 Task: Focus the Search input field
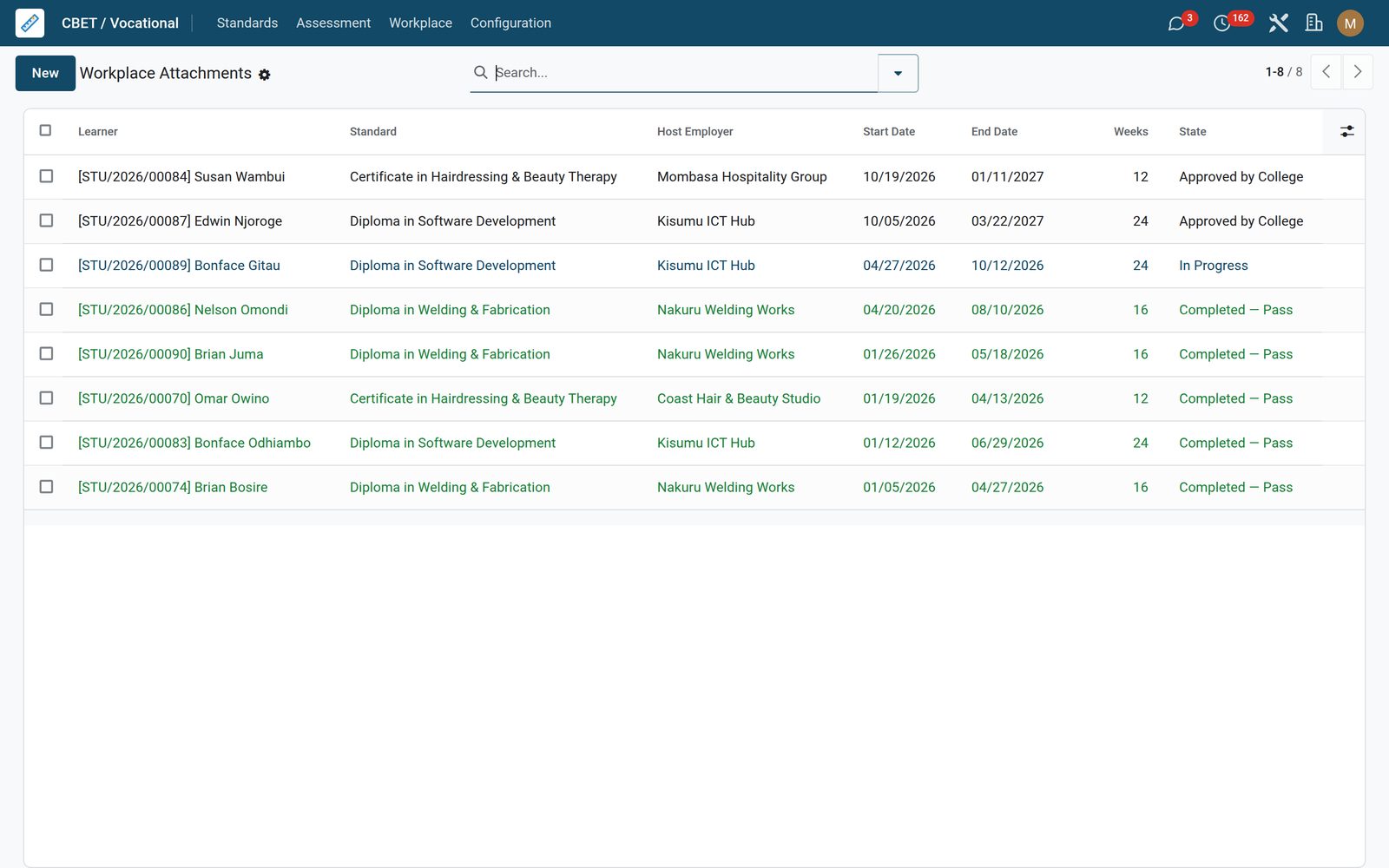684,73
